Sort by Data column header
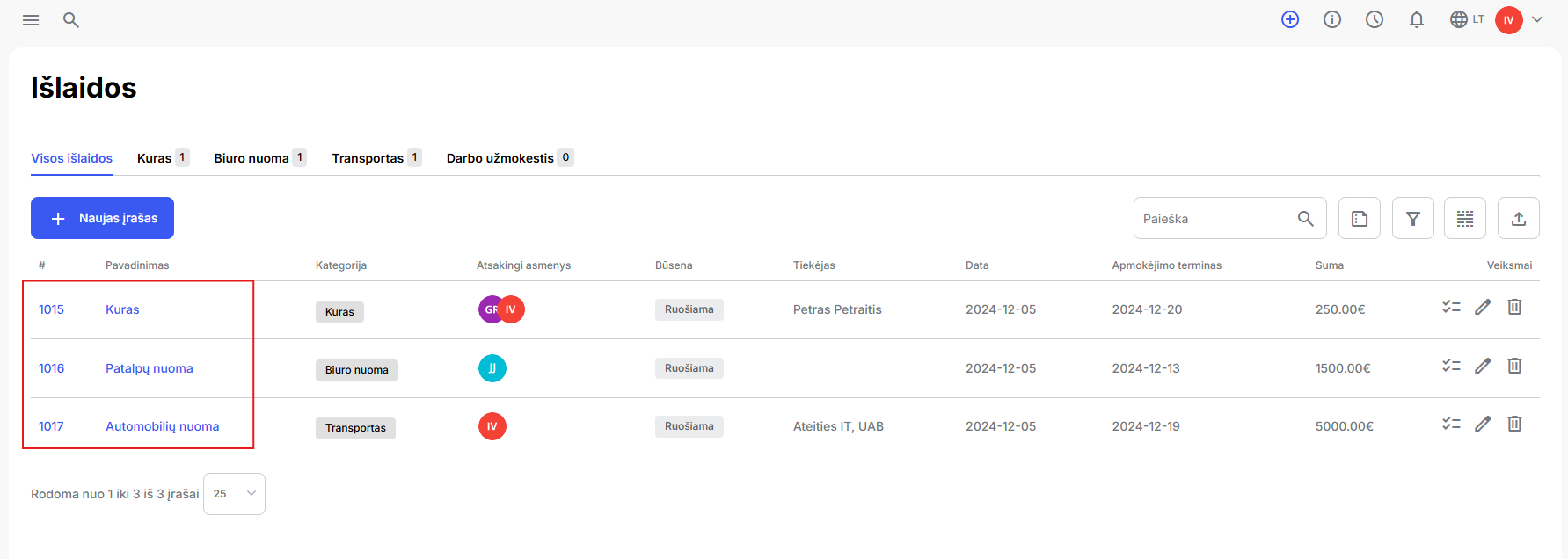 [x=977, y=265]
